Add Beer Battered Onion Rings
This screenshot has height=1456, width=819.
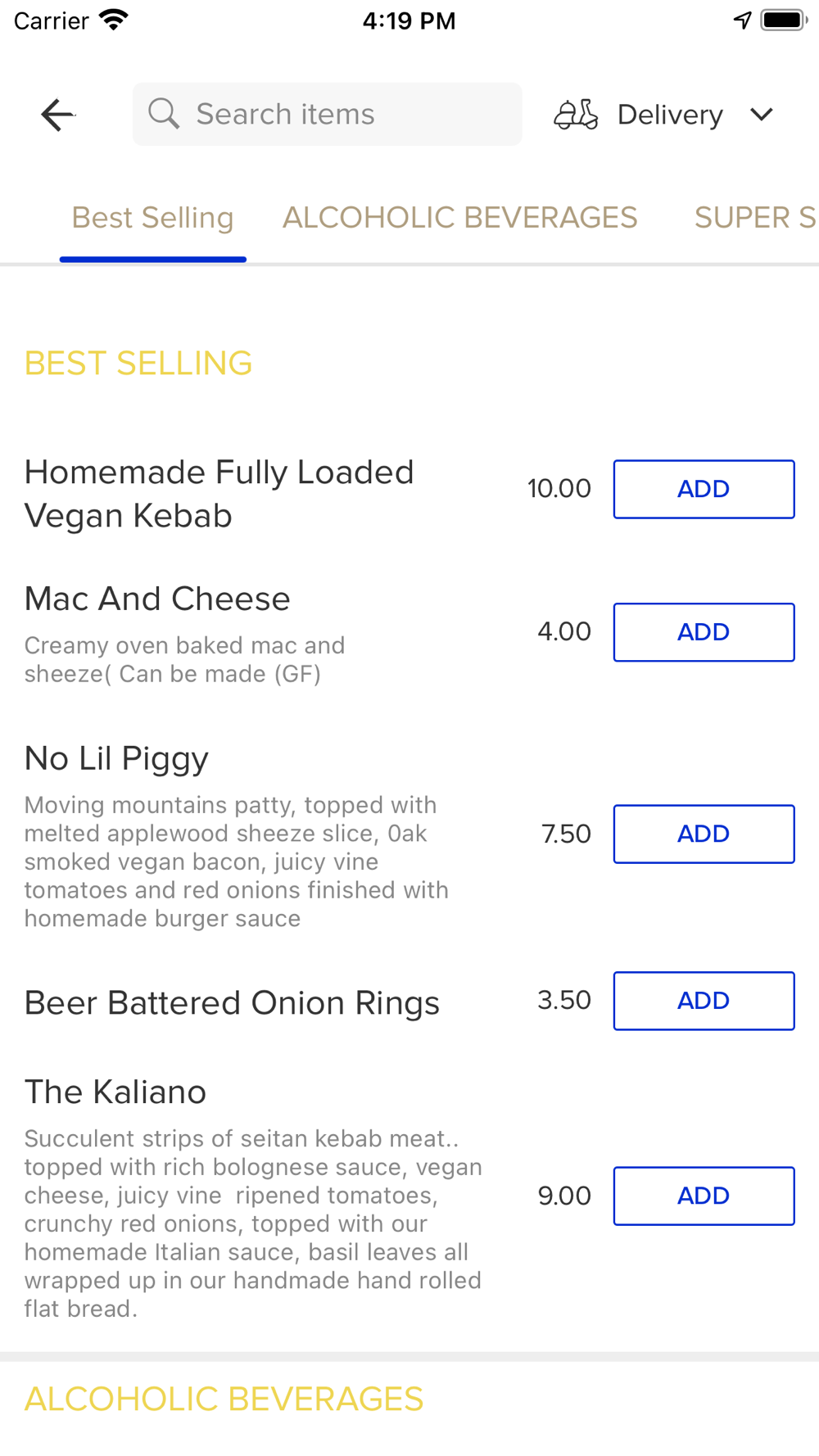click(704, 1001)
